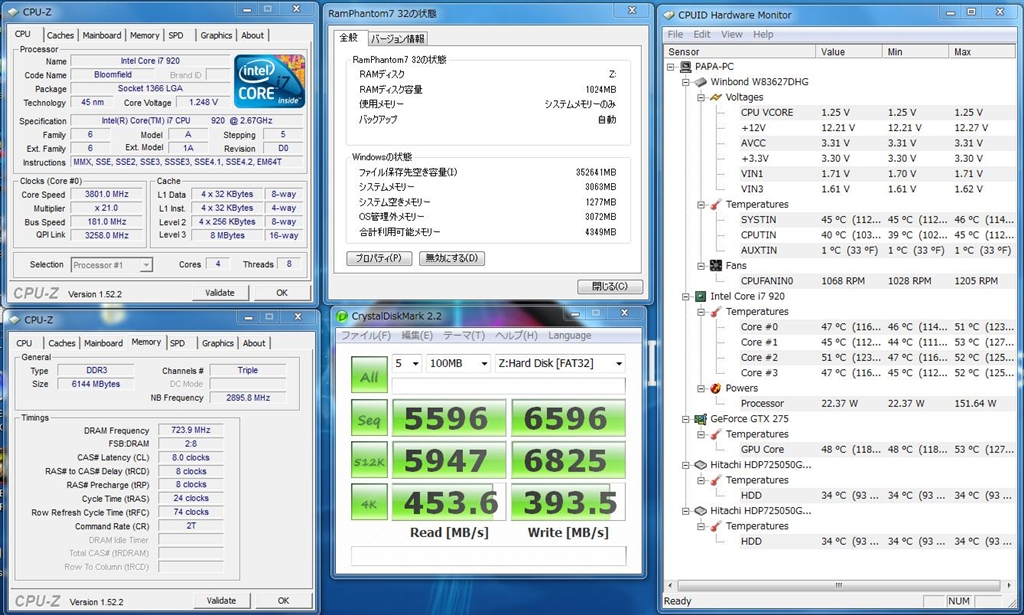The height and width of the screenshot is (615, 1024).
Task: Click the Winbond W83627DHG chip icon
Action: pyautogui.click(x=701, y=82)
